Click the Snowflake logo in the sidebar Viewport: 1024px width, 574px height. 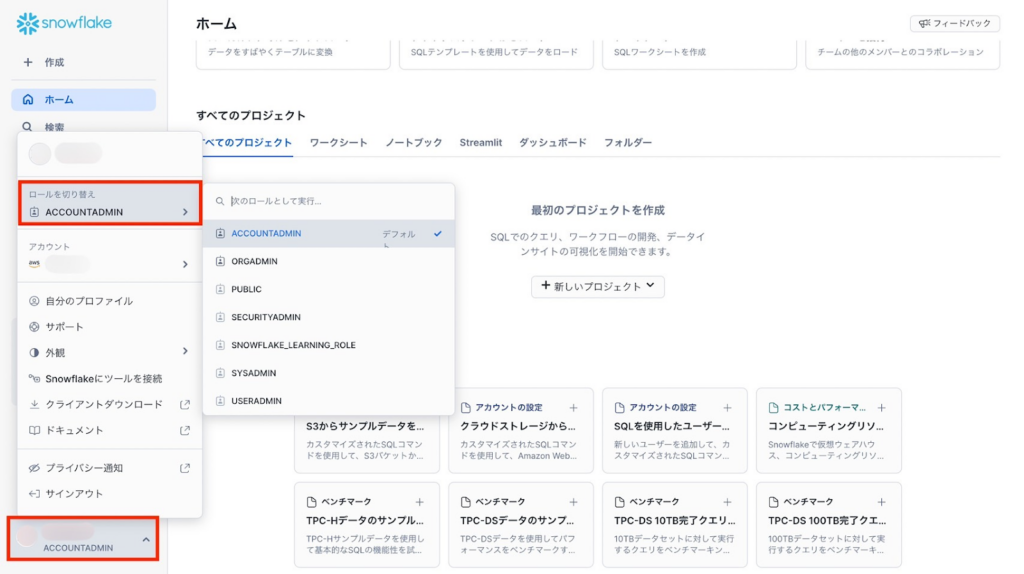64,23
